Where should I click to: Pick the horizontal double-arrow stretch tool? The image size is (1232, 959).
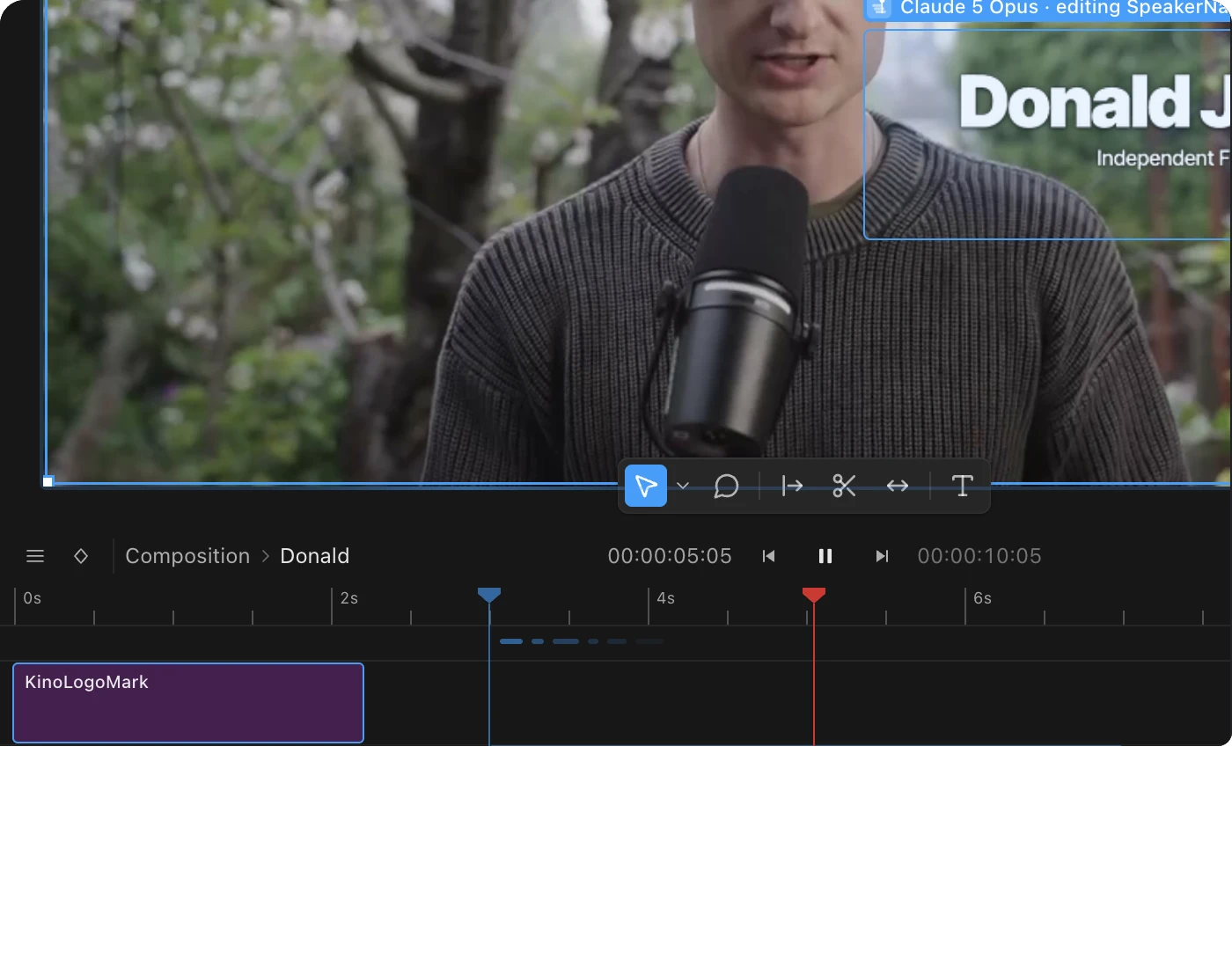pos(898,486)
